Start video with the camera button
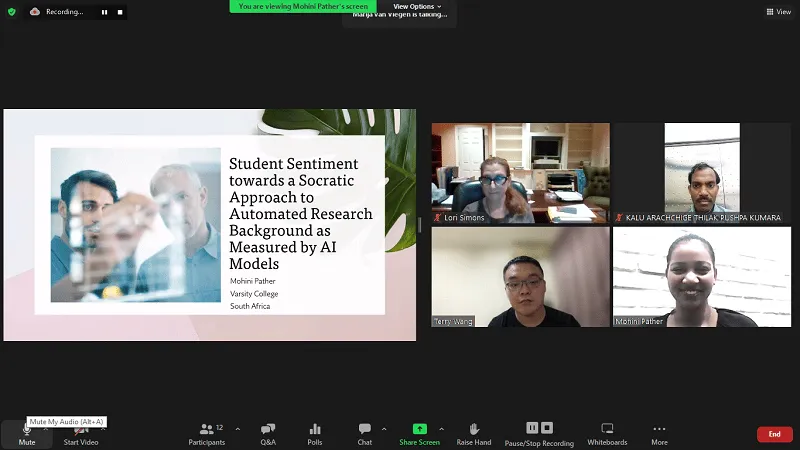The height and width of the screenshot is (450, 800). pos(81,433)
